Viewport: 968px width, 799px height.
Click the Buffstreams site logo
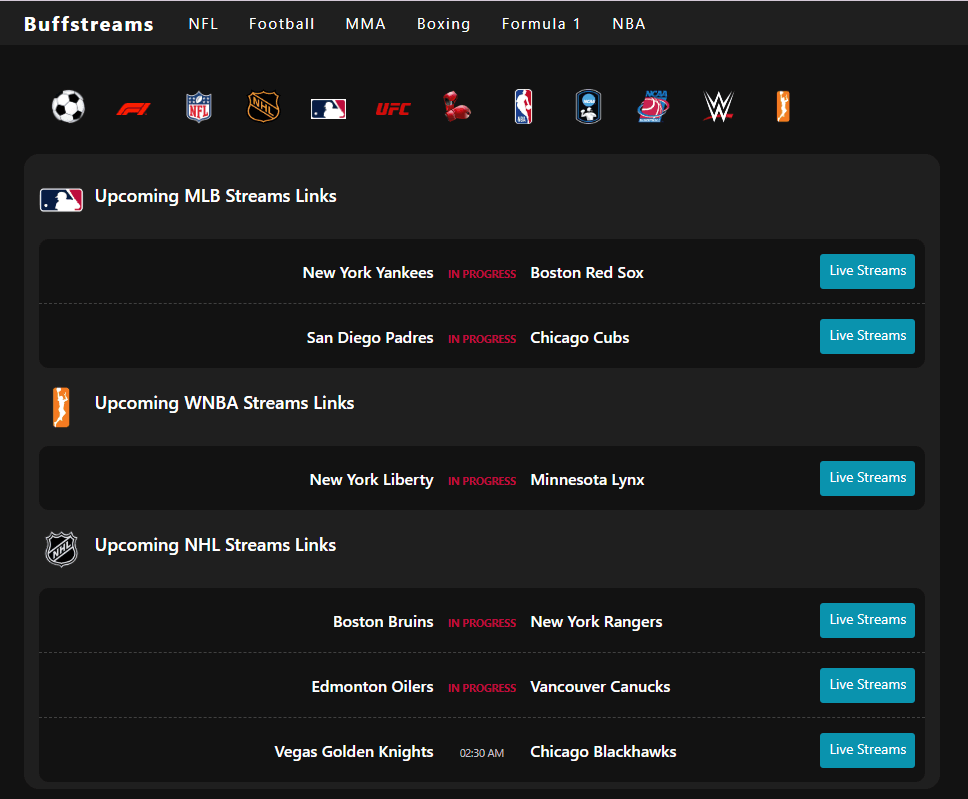[x=88, y=23]
